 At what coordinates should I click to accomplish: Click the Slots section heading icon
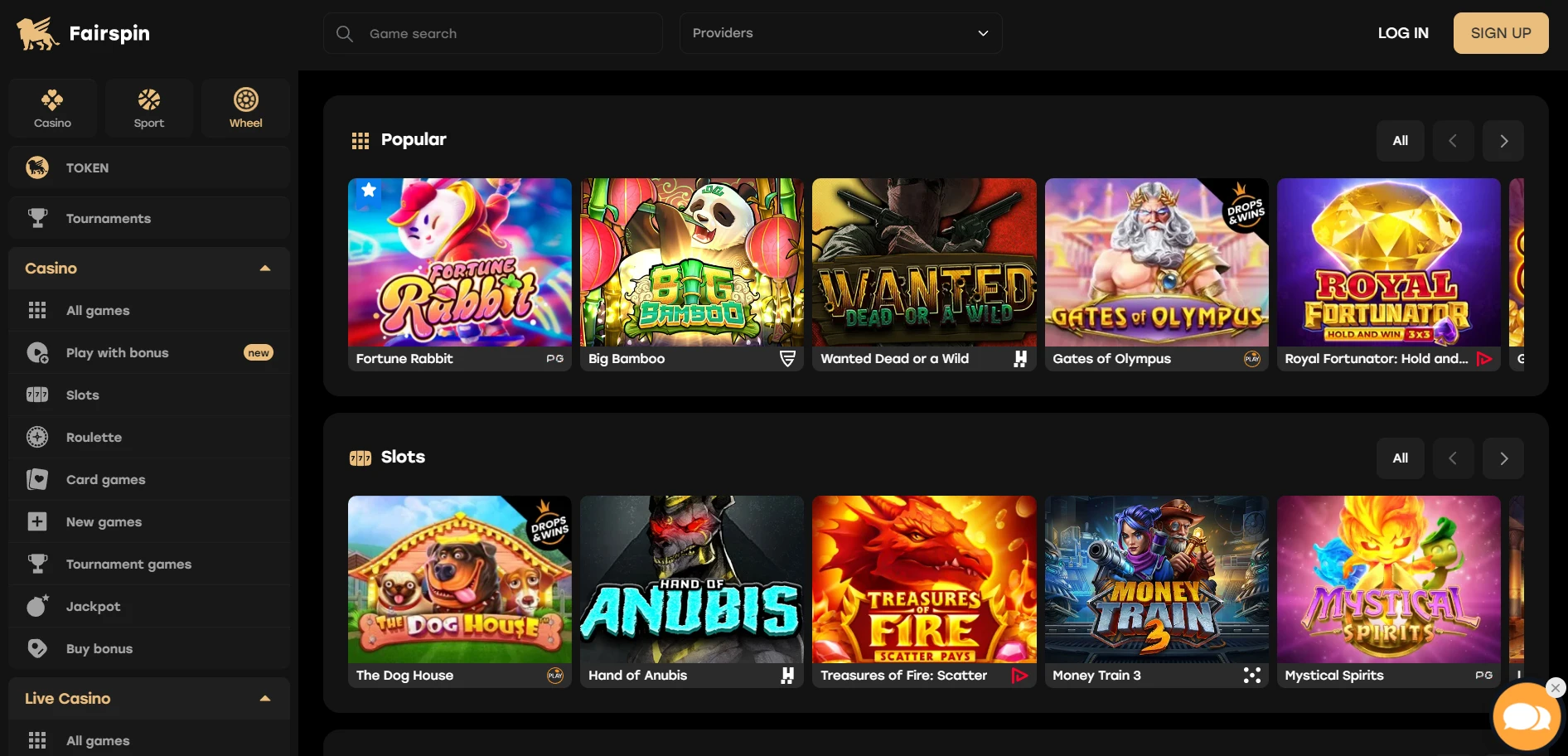361,458
